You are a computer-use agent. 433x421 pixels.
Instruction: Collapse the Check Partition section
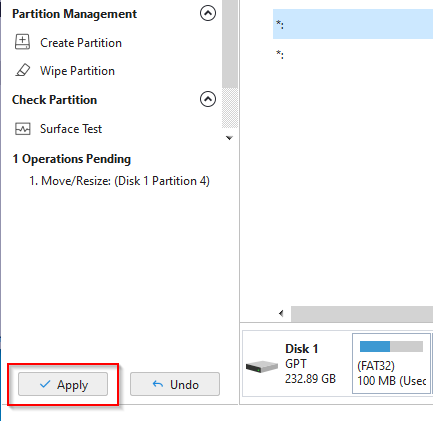(x=208, y=99)
